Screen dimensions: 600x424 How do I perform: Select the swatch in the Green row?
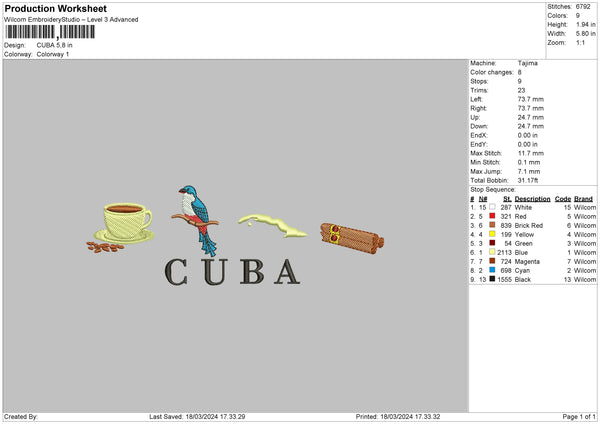(492, 243)
